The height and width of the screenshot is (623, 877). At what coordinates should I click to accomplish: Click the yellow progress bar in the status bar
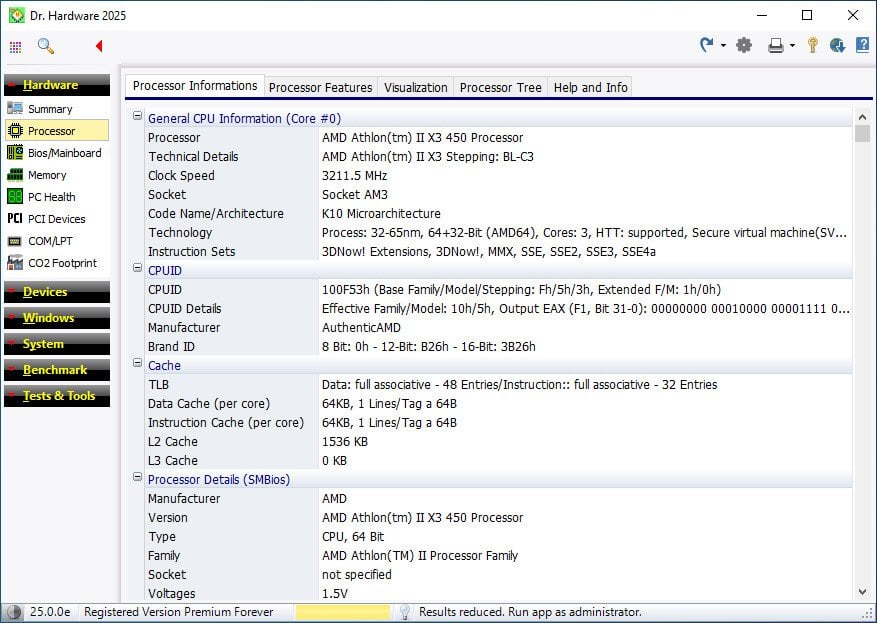pos(343,611)
